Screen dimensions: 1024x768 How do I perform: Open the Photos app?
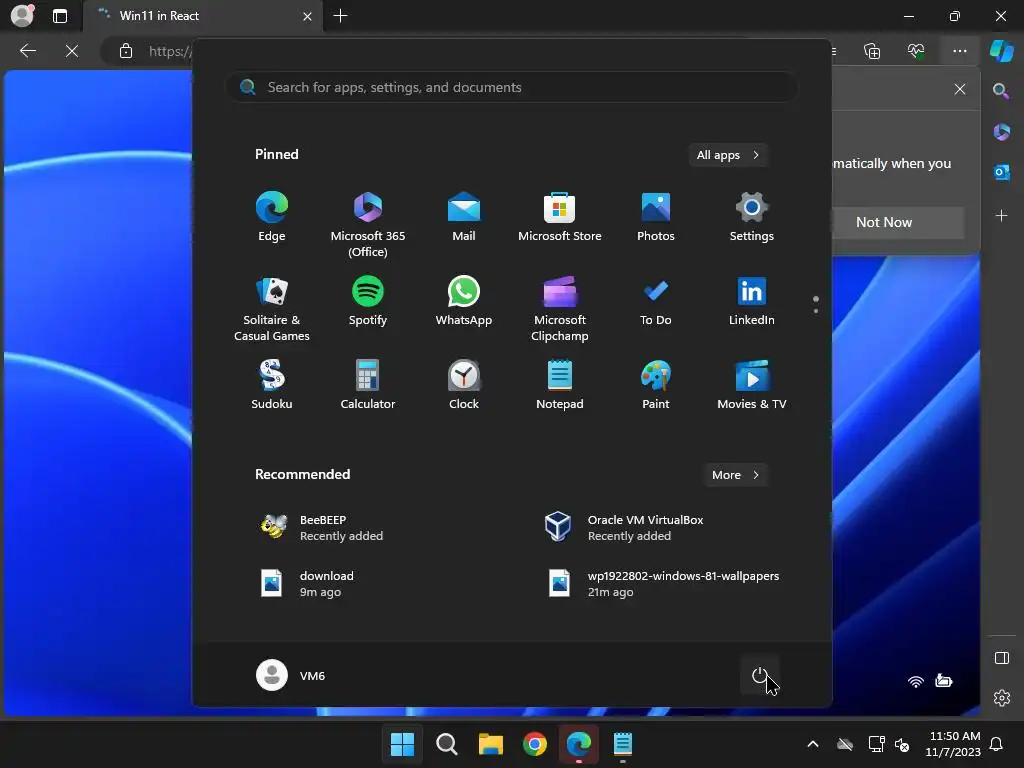pyautogui.click(x=656, y=216)
